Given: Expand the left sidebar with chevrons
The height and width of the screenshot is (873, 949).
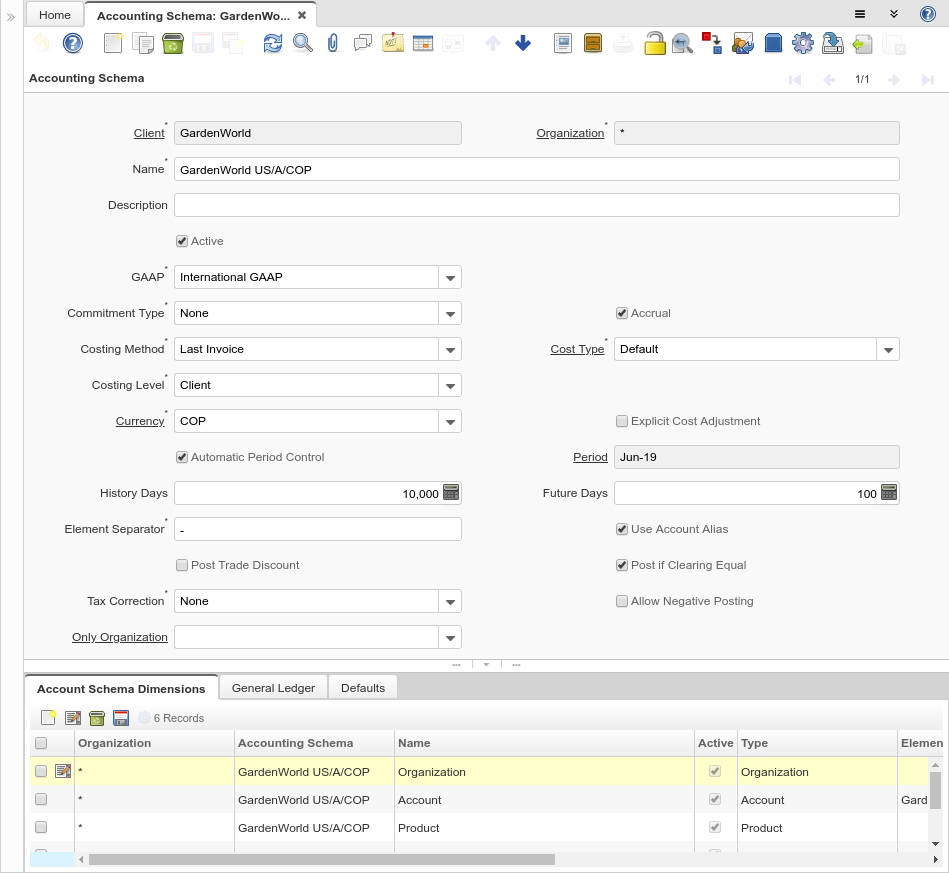Looking at the screenshot, I should point(10,17).
